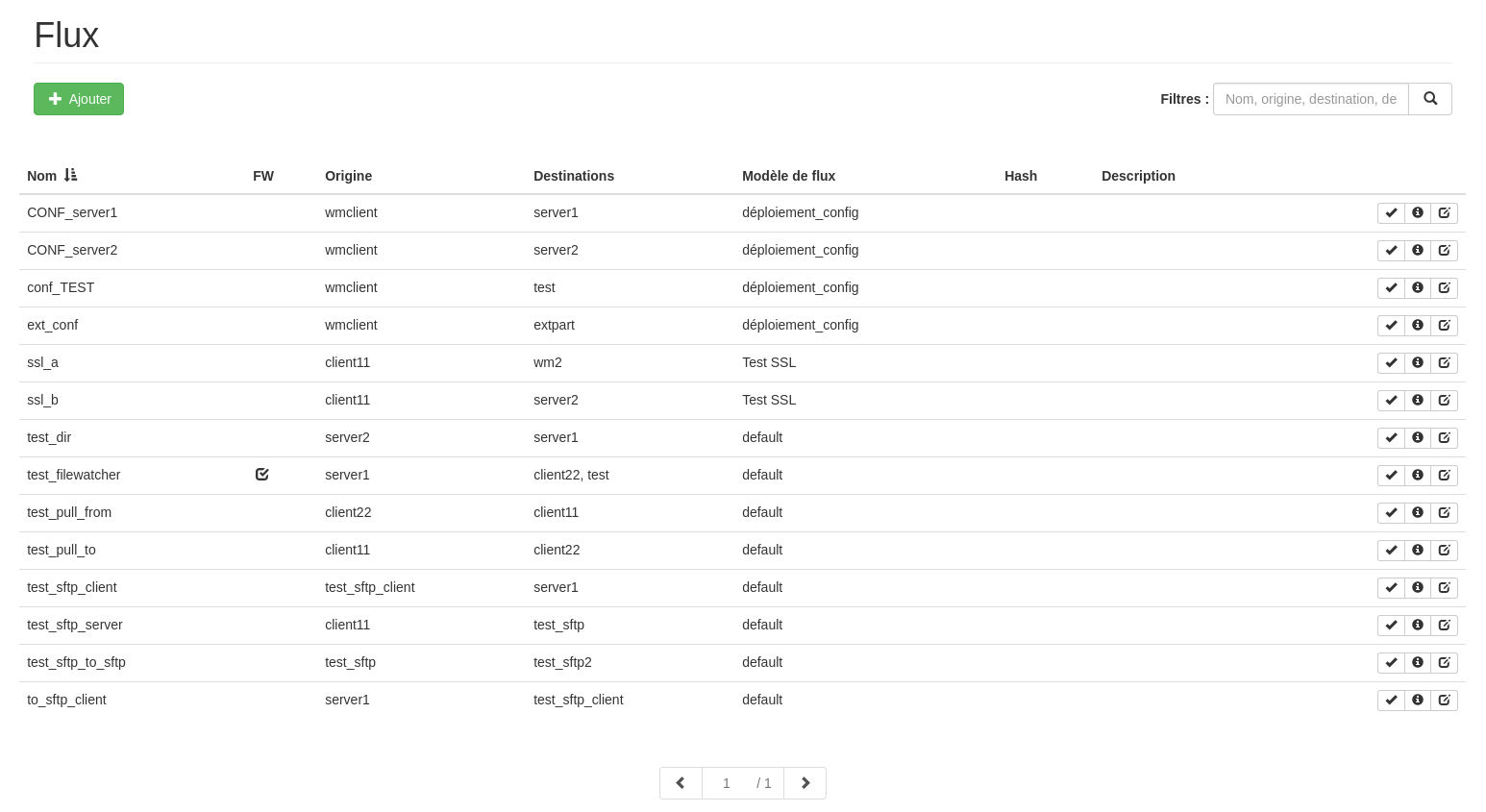Show info for CONF_server2
1486x812 pixels.
[x=1418, y=251]
